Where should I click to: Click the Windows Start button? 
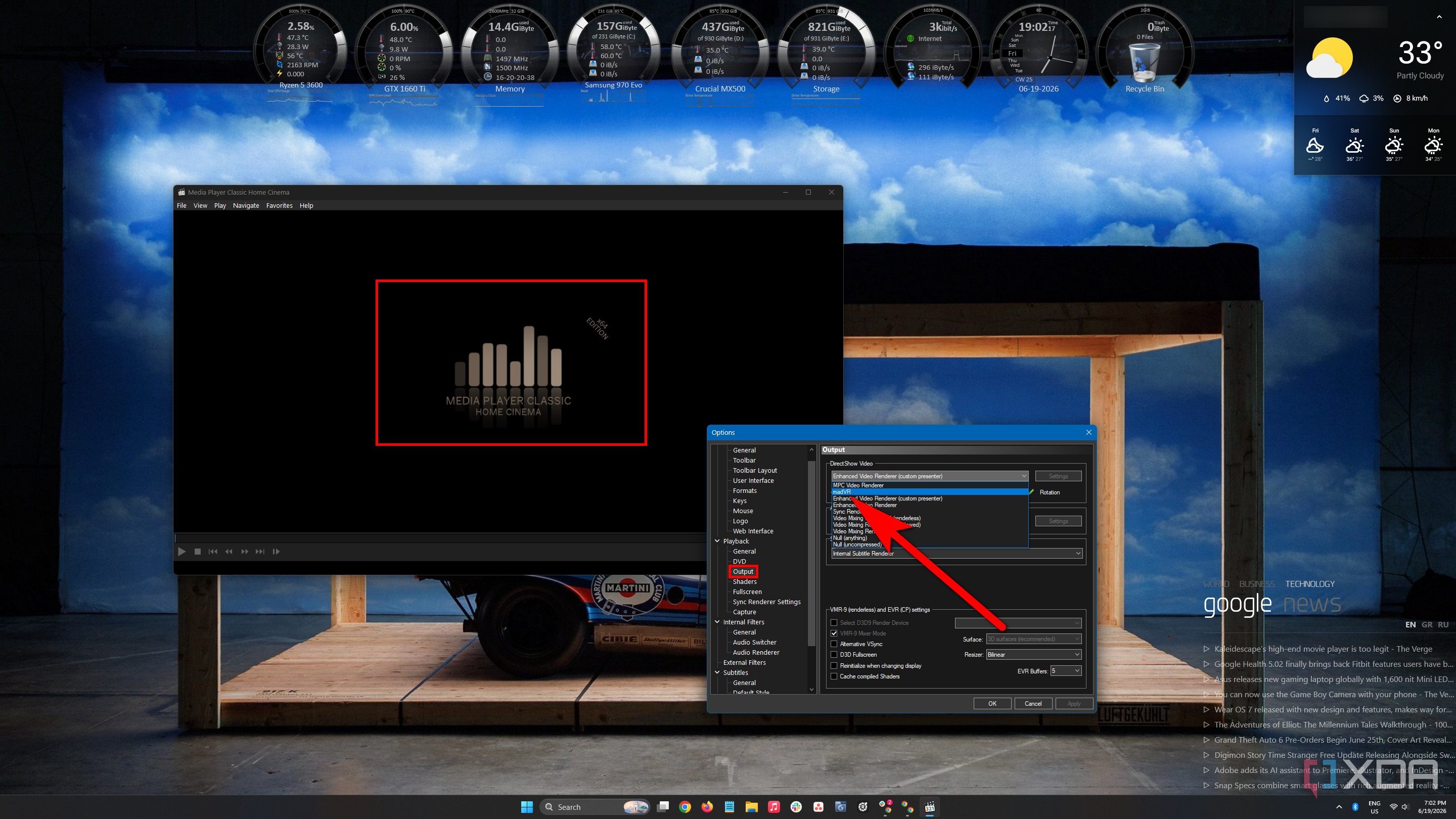point(527,807)
